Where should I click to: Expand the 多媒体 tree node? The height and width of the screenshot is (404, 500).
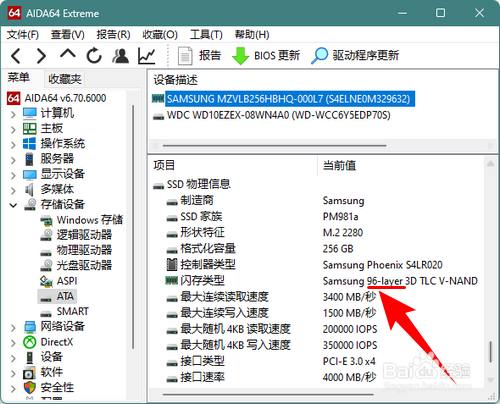pos(13,190)
